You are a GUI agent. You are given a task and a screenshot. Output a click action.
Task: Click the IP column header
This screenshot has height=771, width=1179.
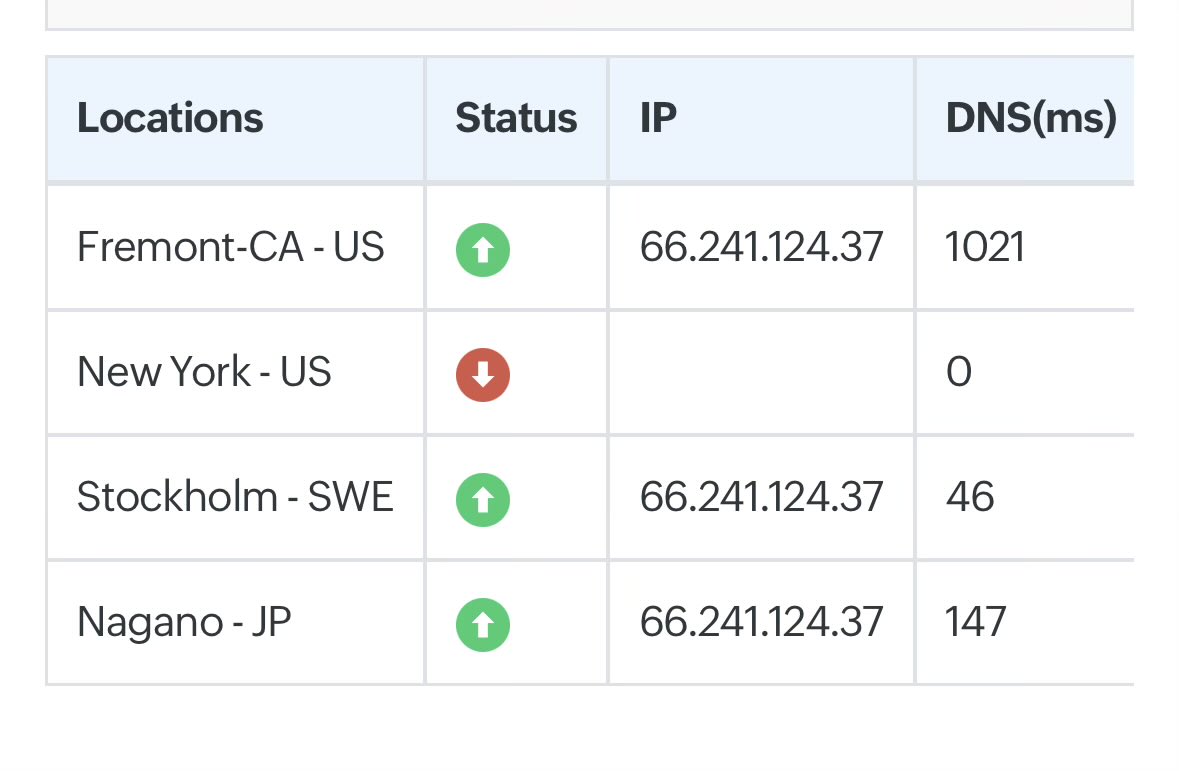(x=659, y=119)
